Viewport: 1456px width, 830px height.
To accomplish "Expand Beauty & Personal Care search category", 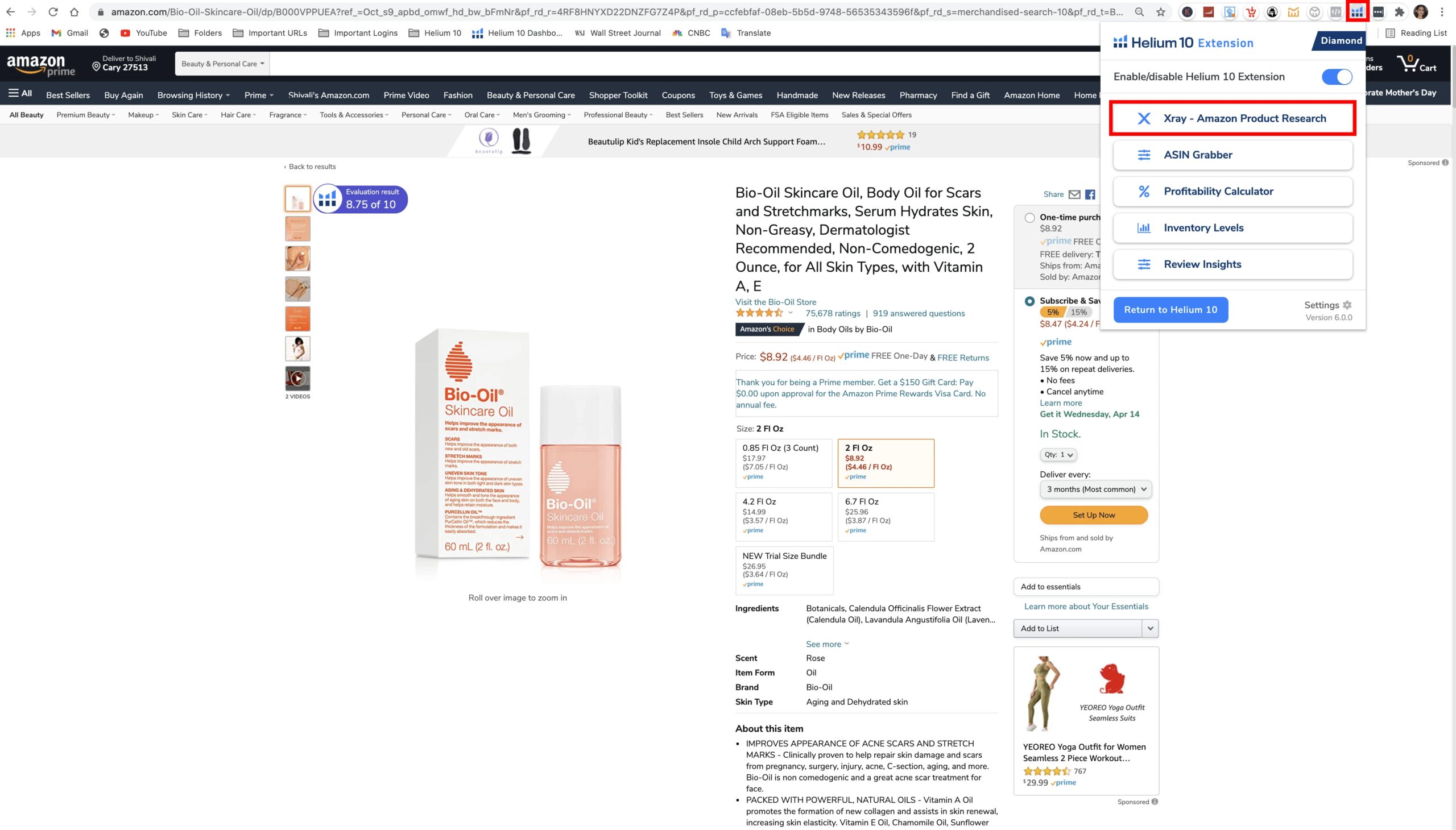I will point(222,64).
